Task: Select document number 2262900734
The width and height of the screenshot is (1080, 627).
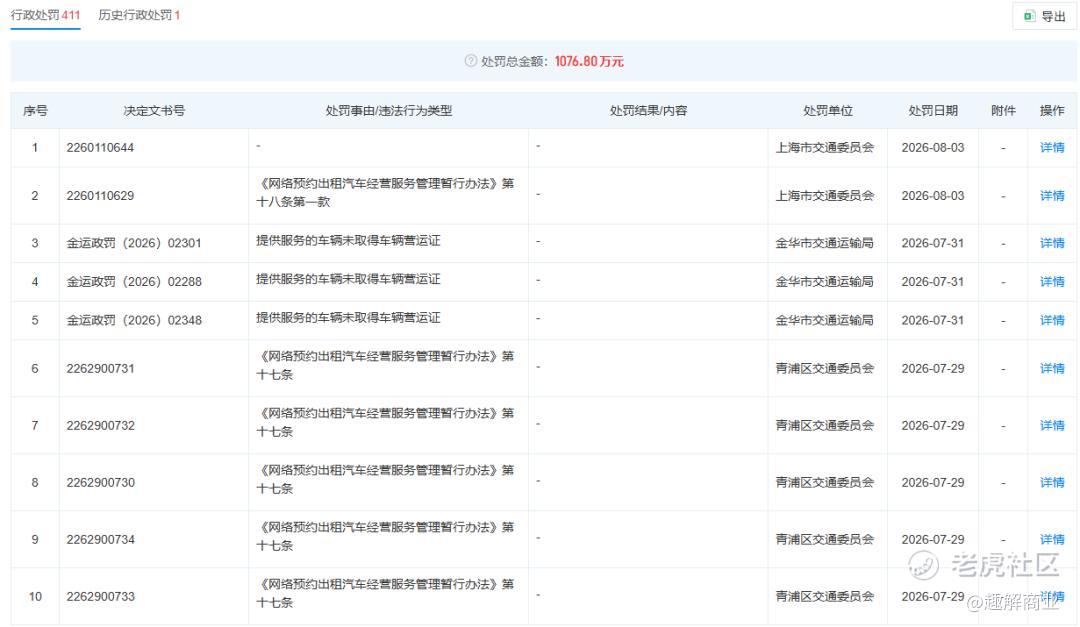Action: (101, 539)
